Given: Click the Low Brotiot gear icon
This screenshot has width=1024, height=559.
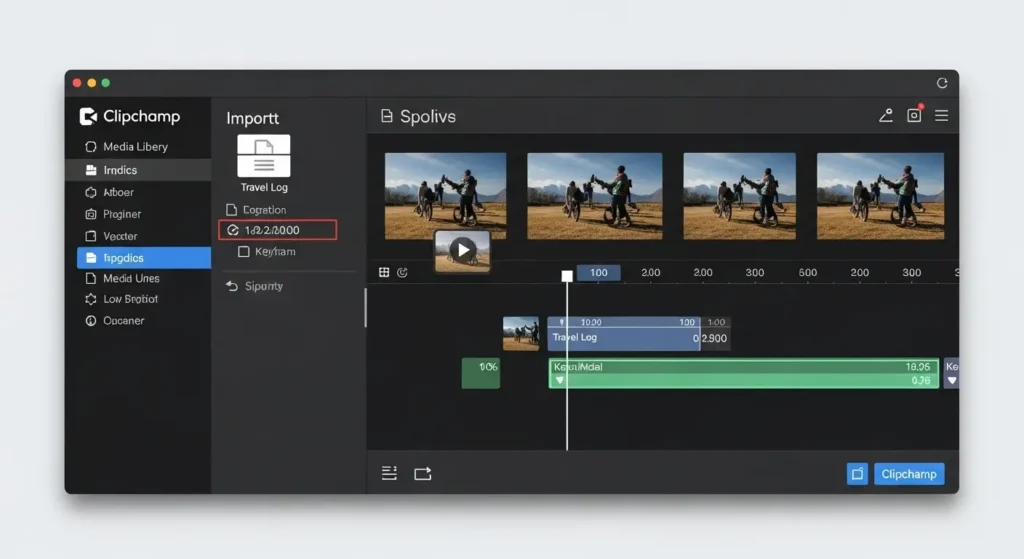Looking at the screenshot, I should (91, 299).
